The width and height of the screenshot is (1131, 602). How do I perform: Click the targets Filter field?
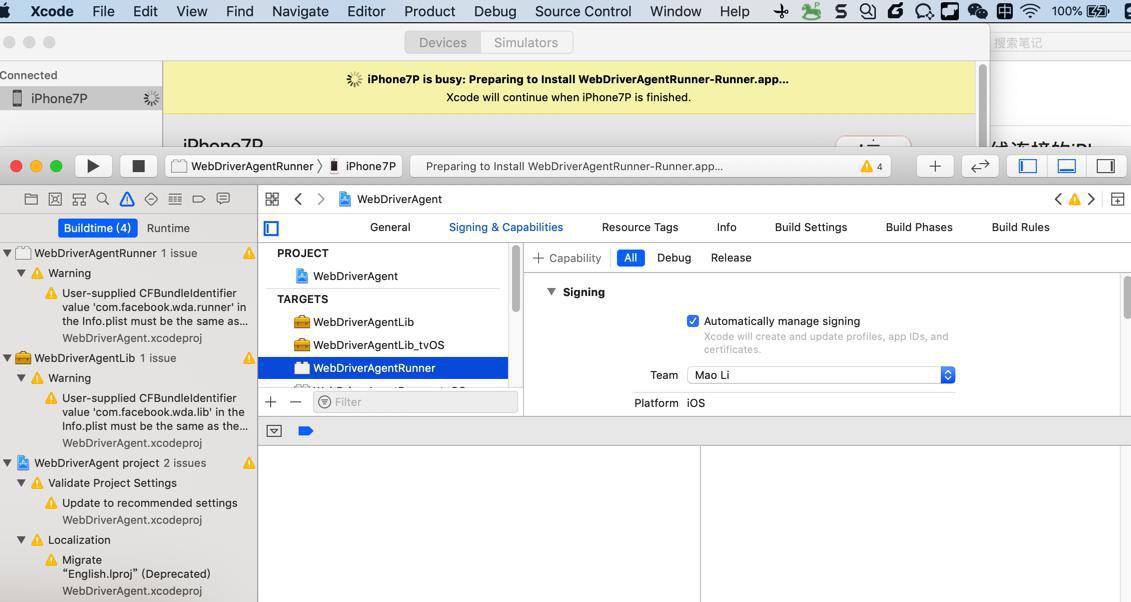click(416, 402)
